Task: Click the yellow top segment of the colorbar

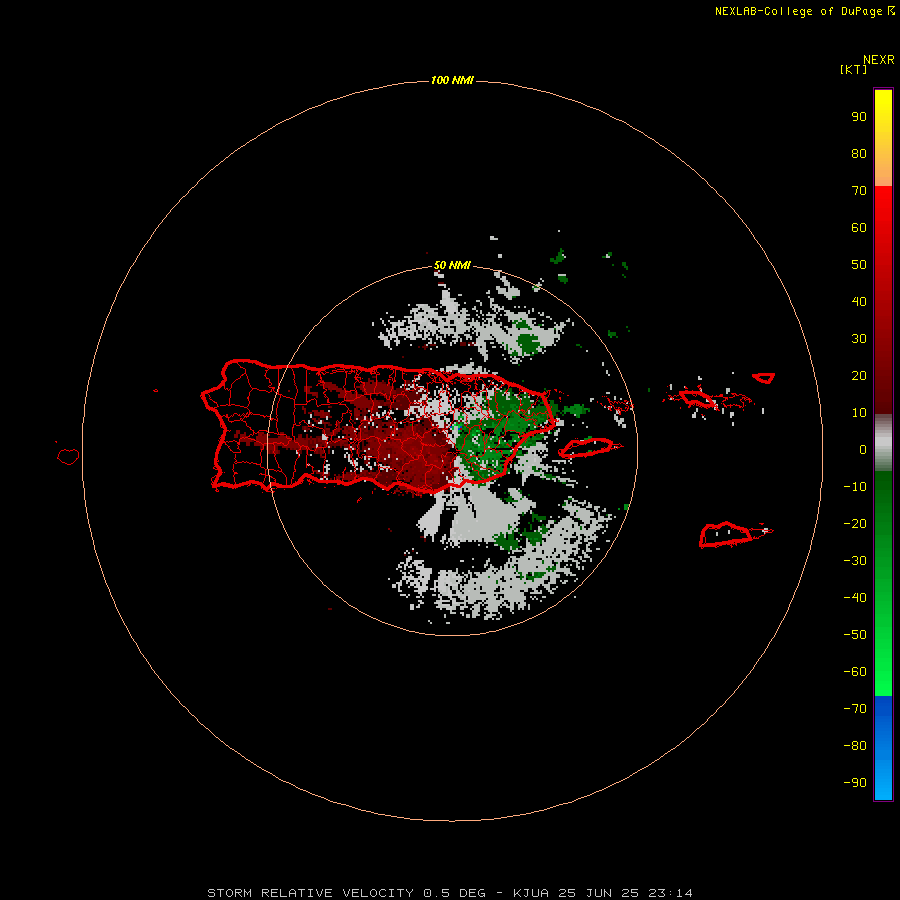Action: (x=883, y=137)
